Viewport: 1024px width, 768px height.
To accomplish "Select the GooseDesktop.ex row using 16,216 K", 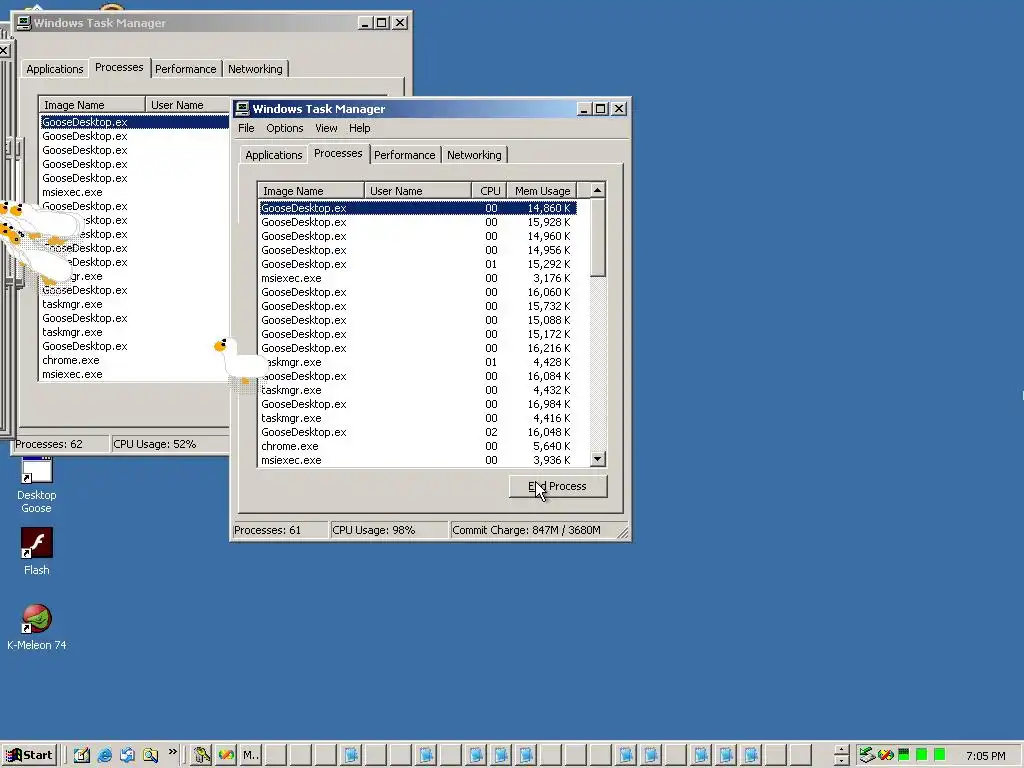I will (418, 348).
